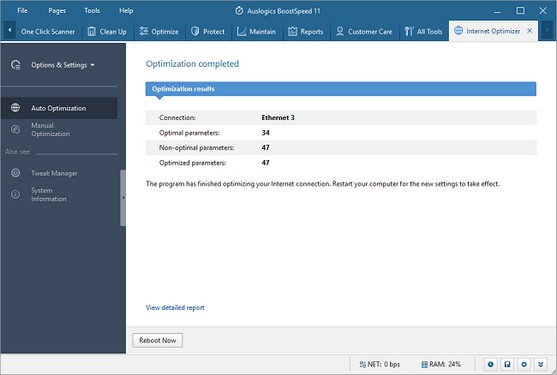
Task: Close the Internet Optimizer tab
Action: coord(529,31)
